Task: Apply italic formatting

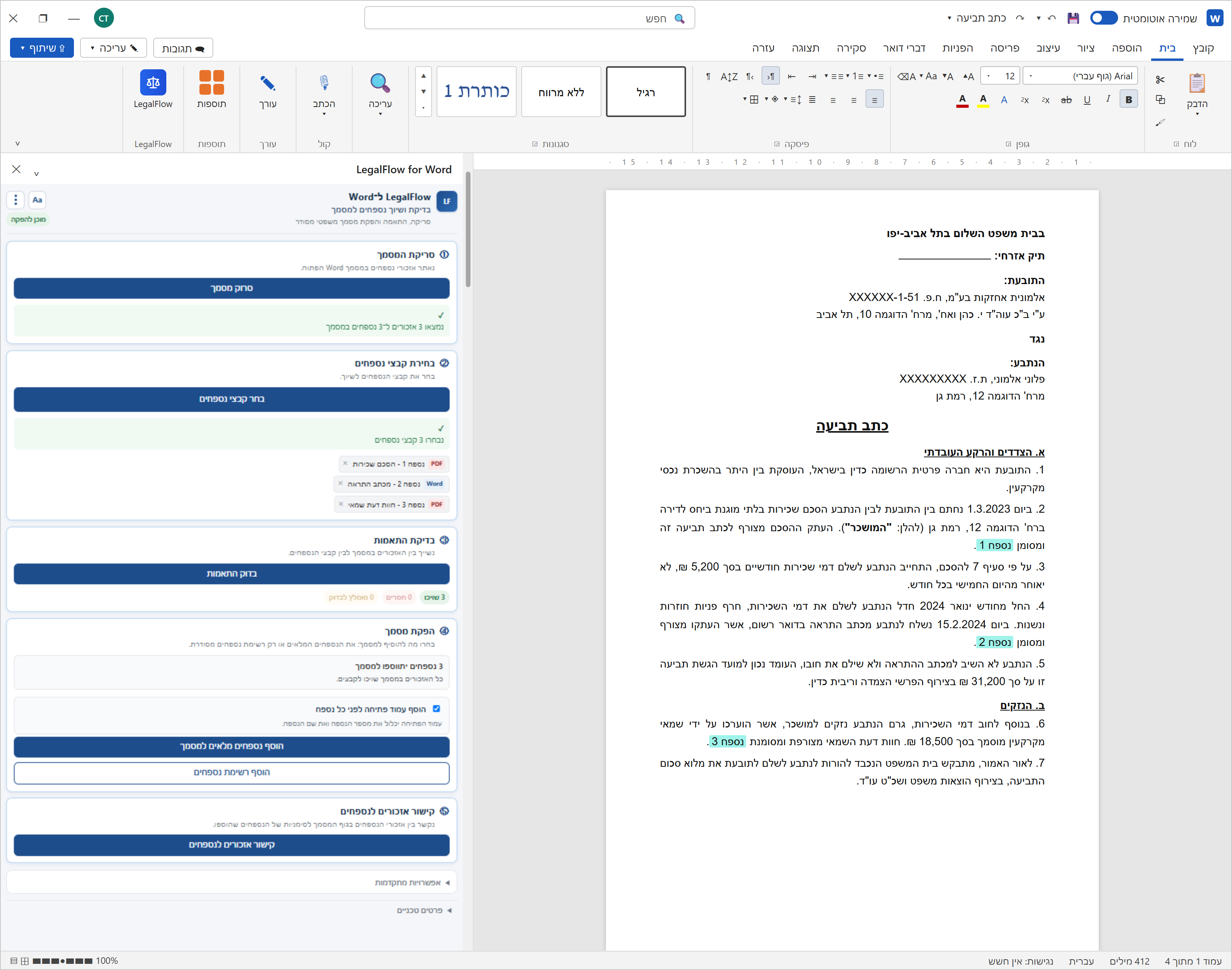Action: click(1108, 99)
